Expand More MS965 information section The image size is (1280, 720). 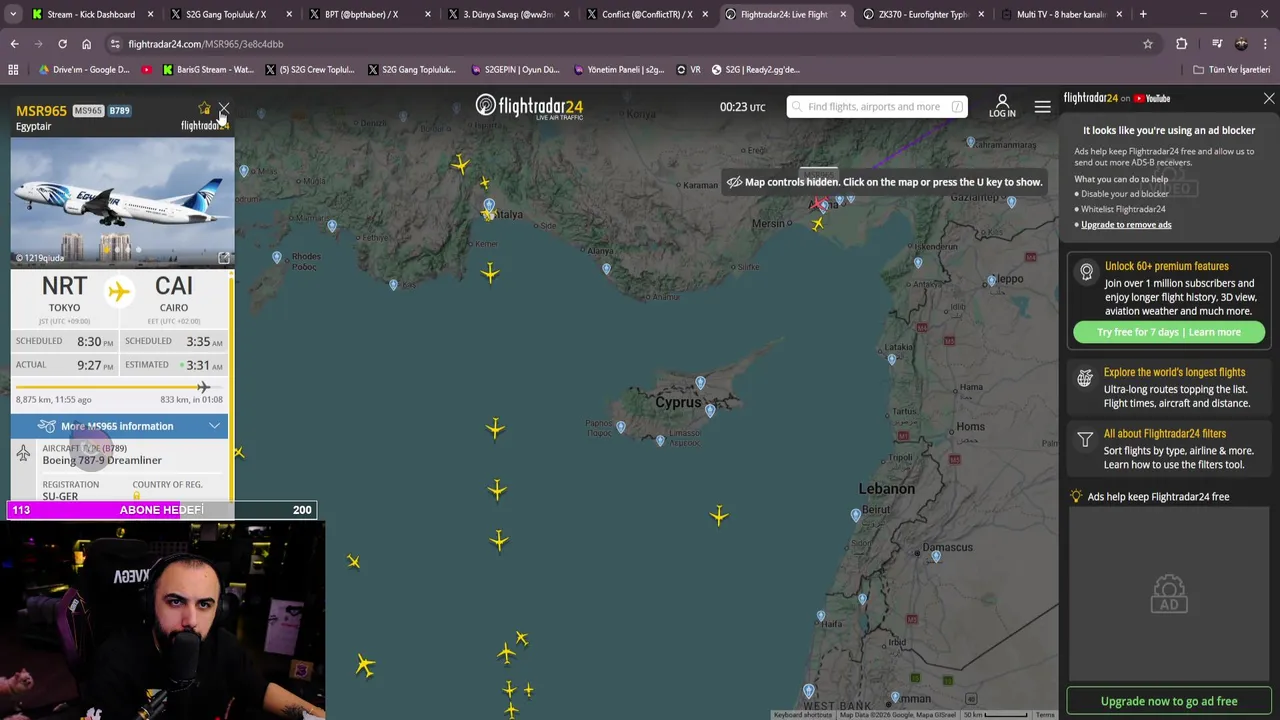click(x=119, y=426)
